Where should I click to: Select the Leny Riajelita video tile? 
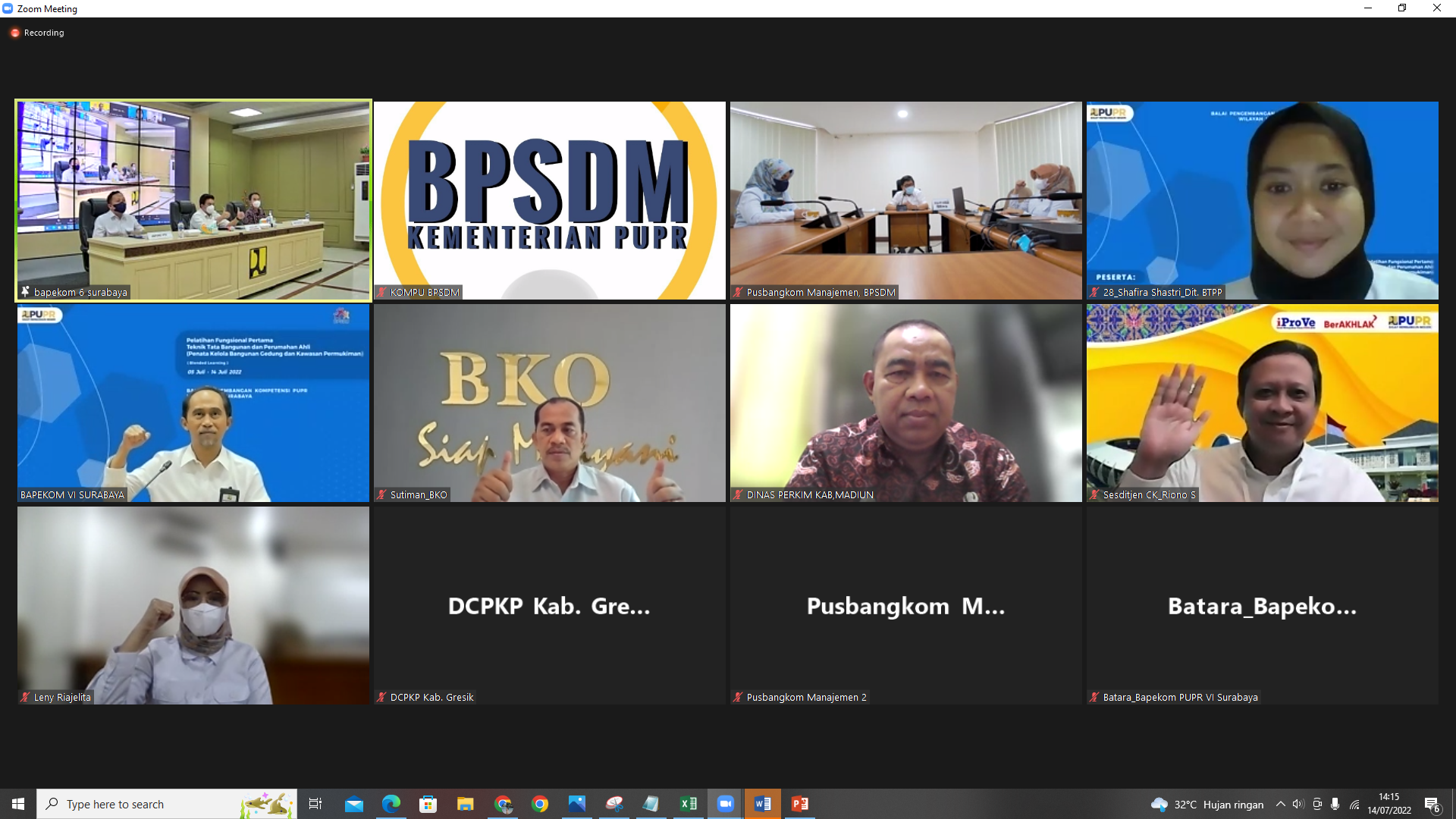click(x=193, y=605)
